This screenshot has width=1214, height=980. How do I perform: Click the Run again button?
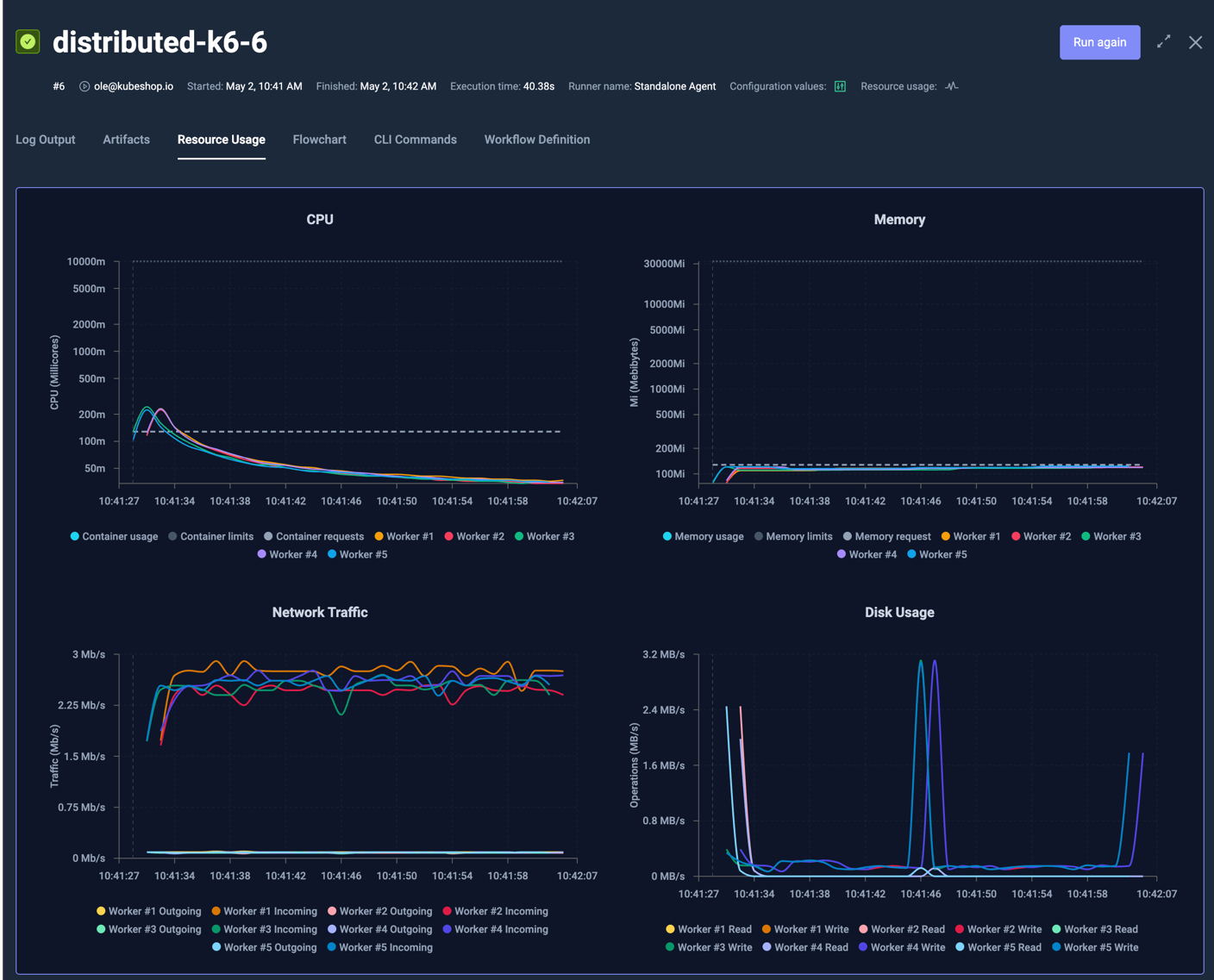click(1099, 41)
